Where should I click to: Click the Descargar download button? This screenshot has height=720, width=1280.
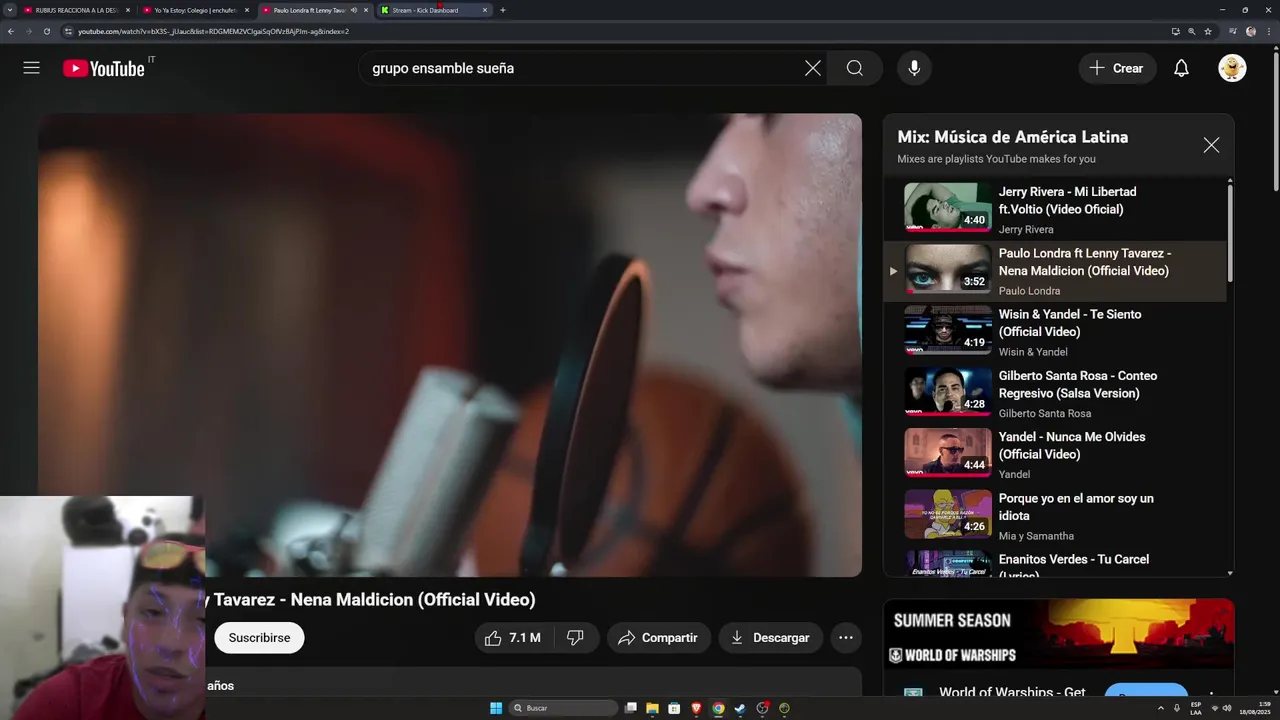point(770,637)
